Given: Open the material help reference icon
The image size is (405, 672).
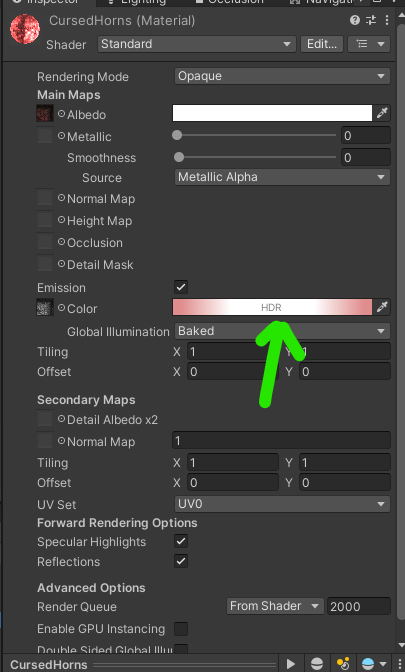Looking at the screenshot, I should [x=355, y=20].
